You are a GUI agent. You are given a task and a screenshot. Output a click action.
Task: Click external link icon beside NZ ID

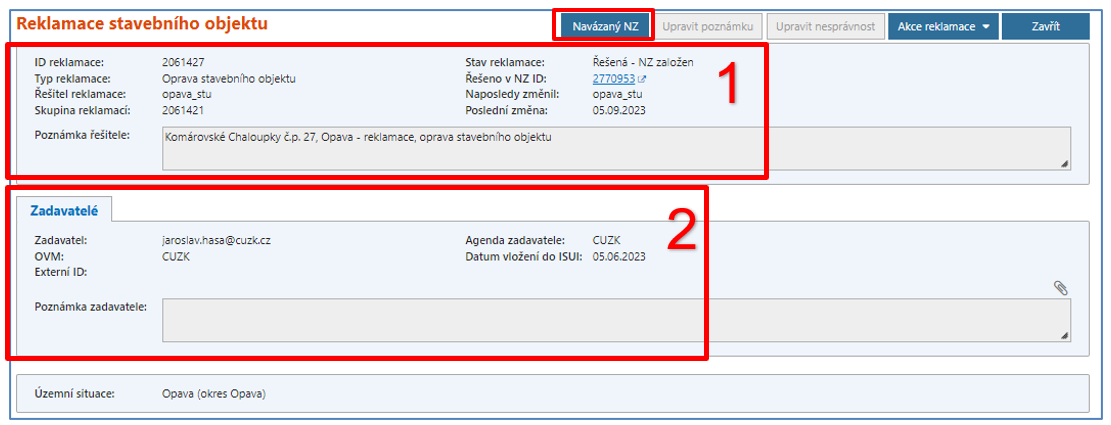(x=642, y=79)
